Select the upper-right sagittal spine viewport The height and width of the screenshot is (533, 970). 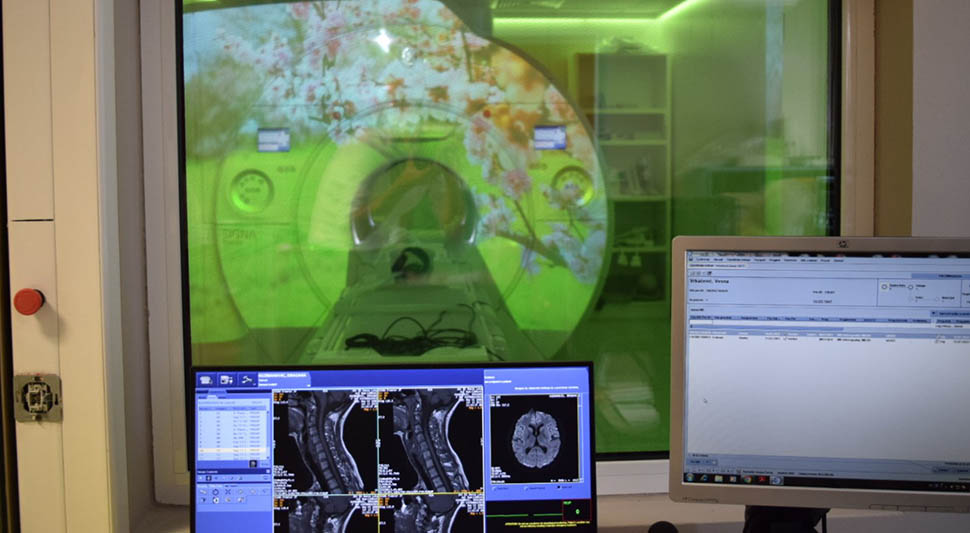(431, 441)
